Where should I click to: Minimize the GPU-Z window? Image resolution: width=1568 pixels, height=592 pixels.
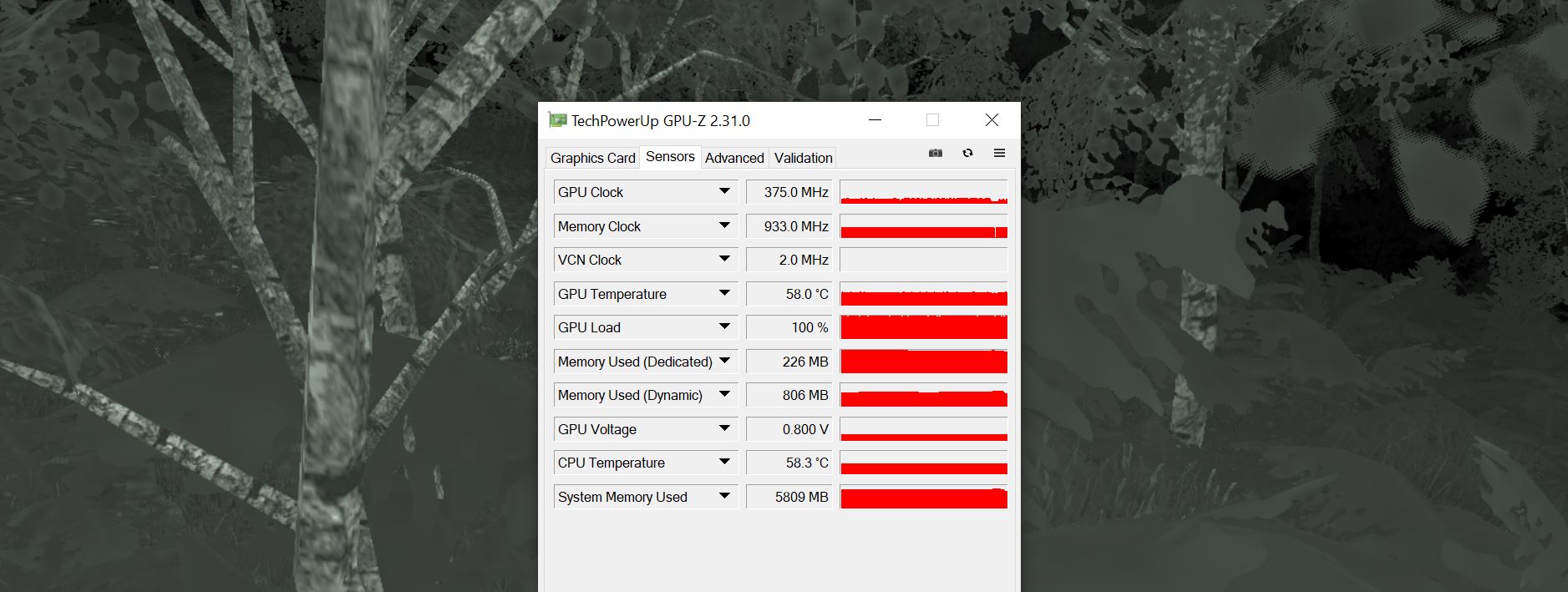tap(875, 120)
